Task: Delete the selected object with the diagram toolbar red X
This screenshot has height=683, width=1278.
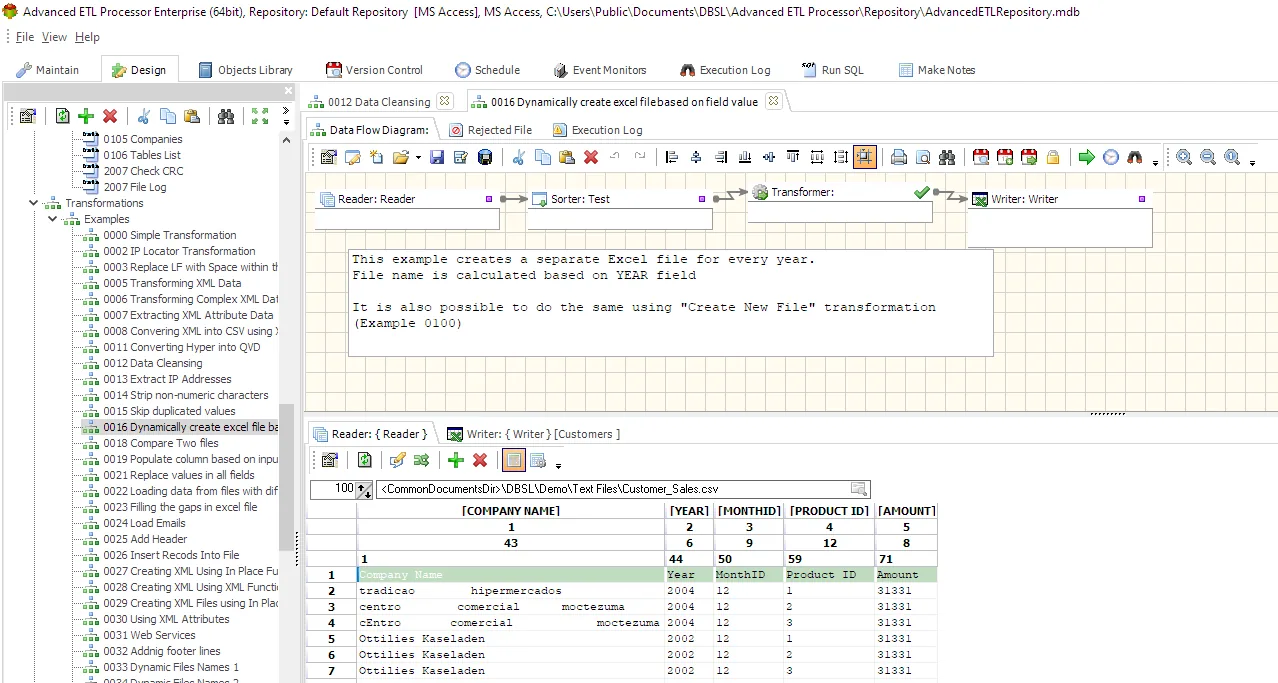Action: pos(591,157)
